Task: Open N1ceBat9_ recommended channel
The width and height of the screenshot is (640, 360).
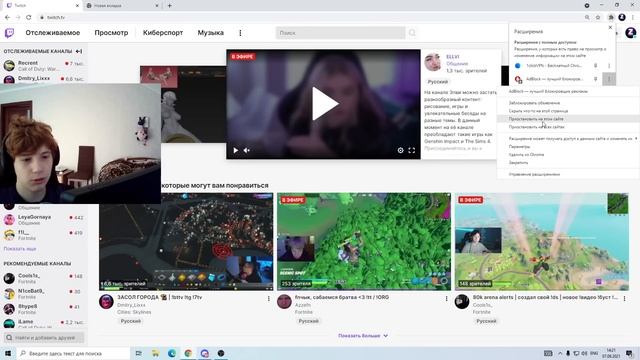Action: coord(43,293)
